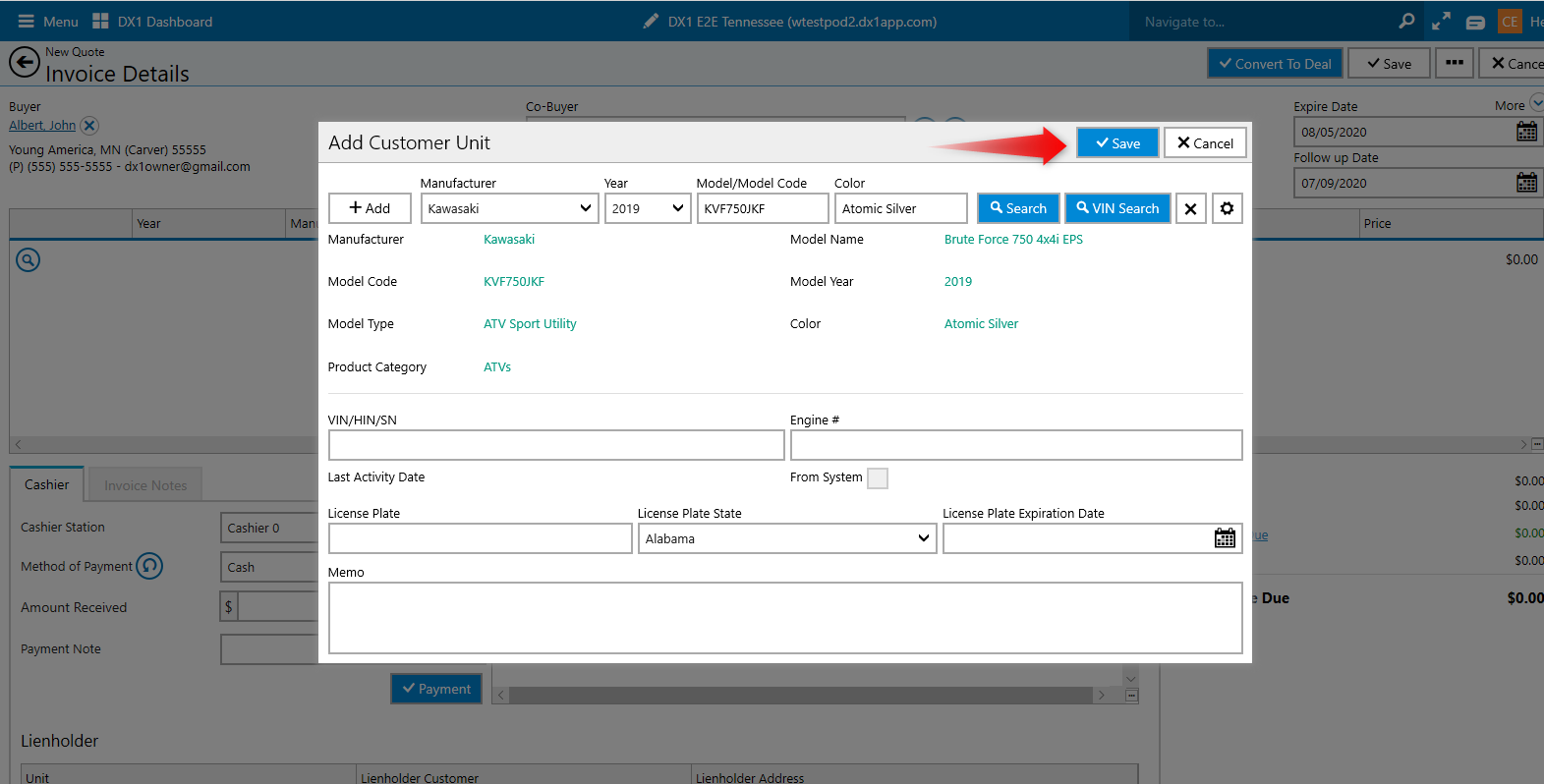Click the blue Search button

coord(1018,208)
